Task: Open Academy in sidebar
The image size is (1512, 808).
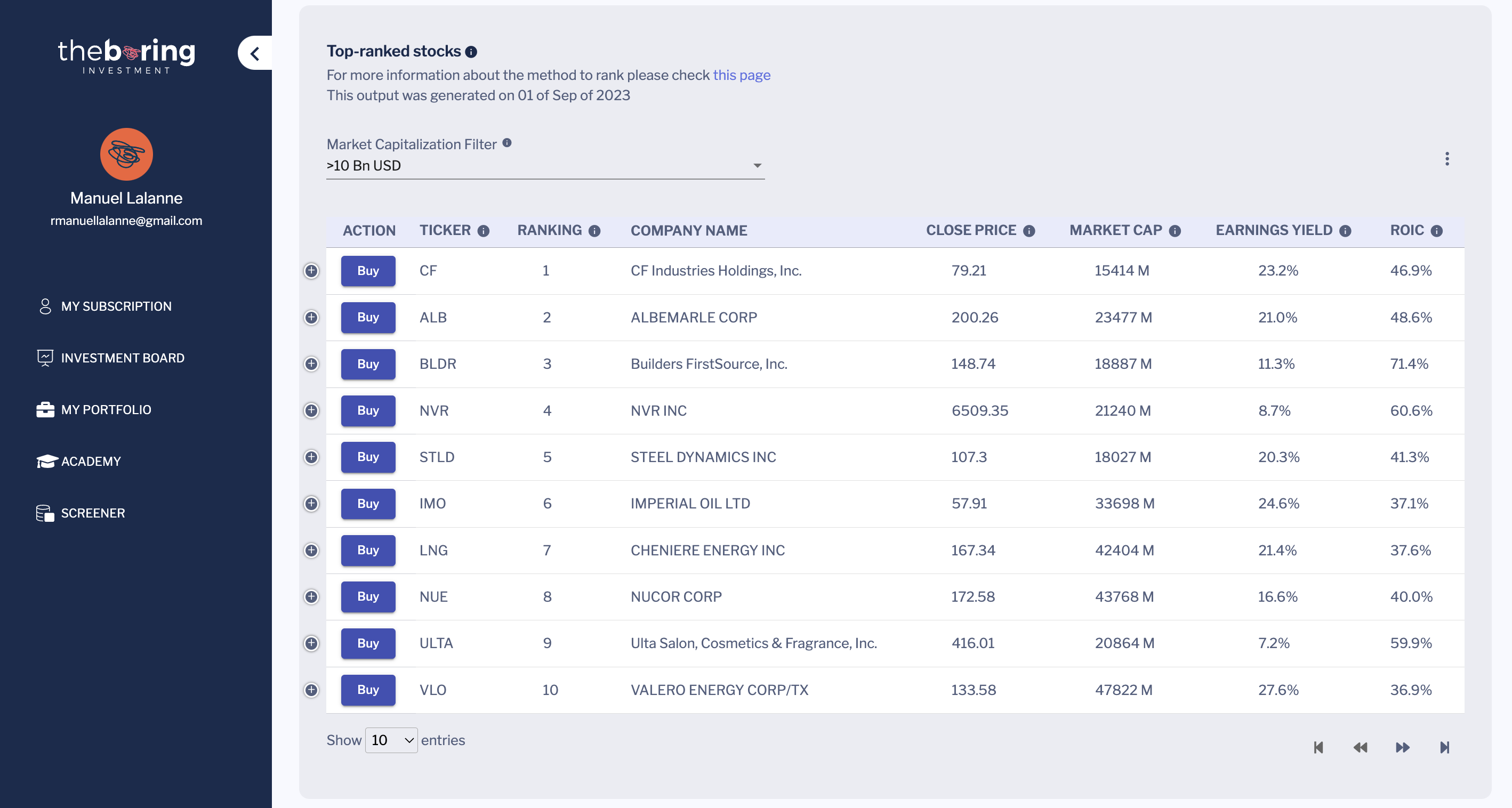Action: coord(80,461)
